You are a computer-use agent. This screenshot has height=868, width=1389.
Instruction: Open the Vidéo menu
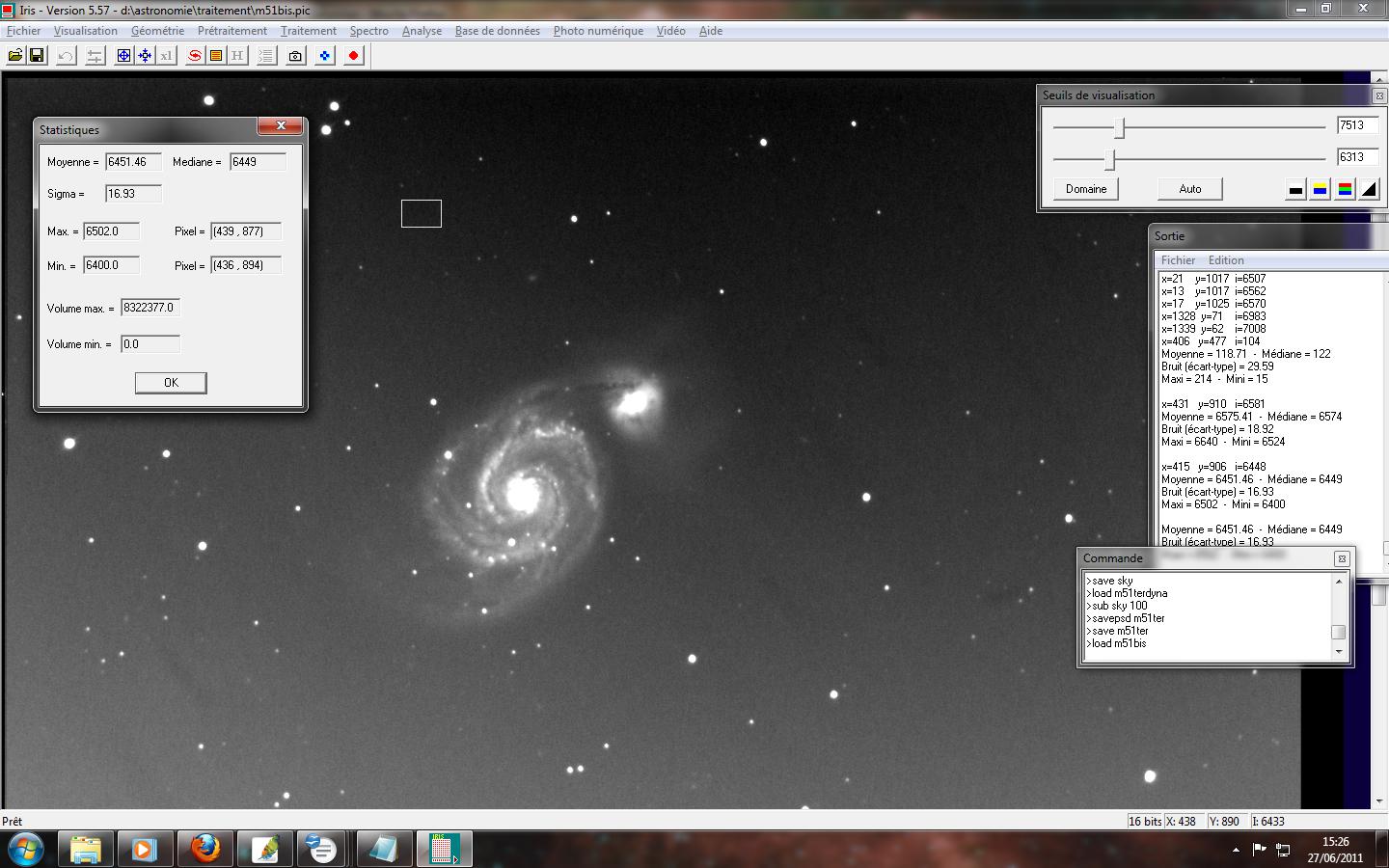pyautogui.click(x=671, y=31)
